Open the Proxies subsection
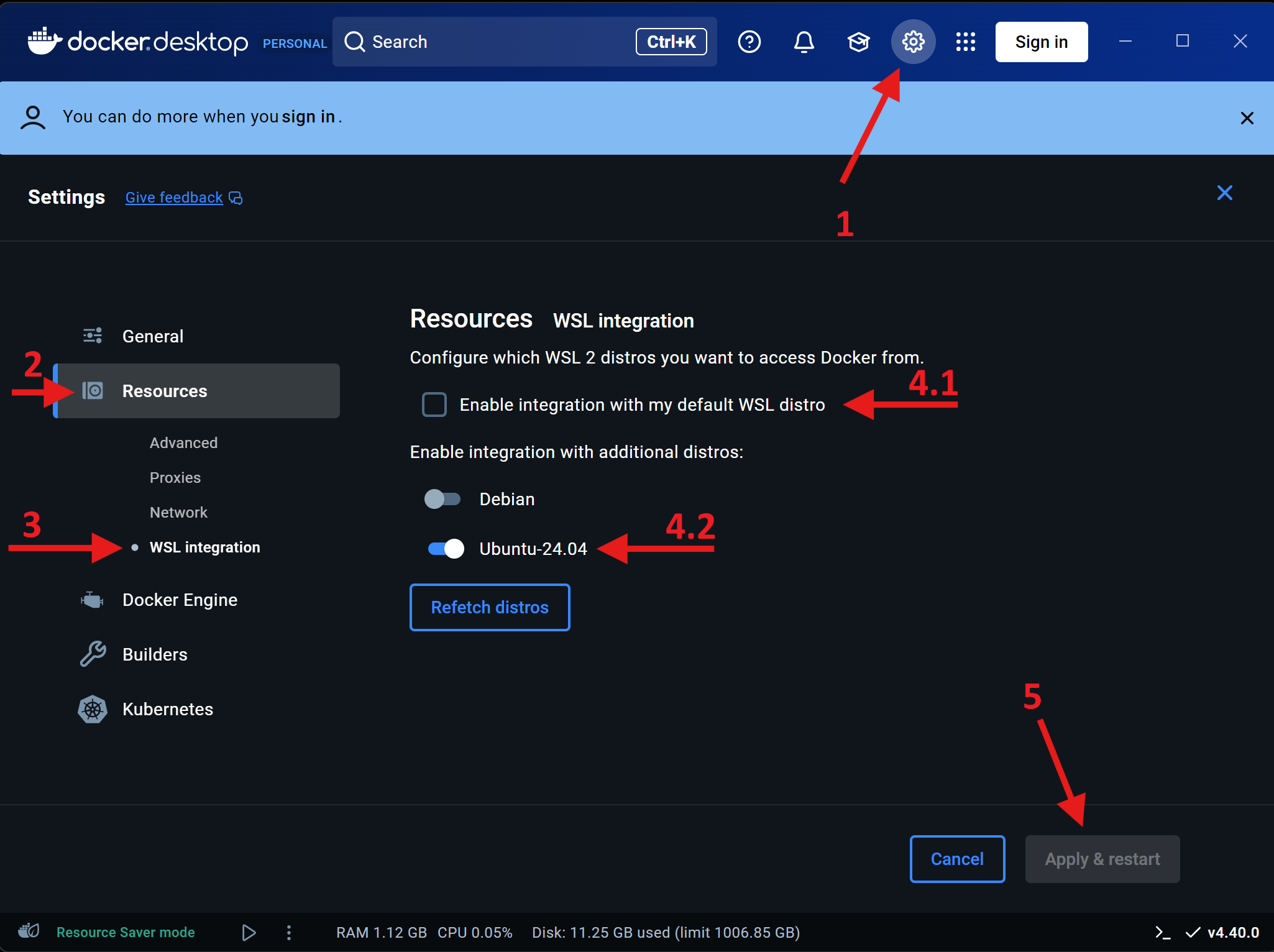Viewport: 1274px width, 952px height. coord(175,478)
